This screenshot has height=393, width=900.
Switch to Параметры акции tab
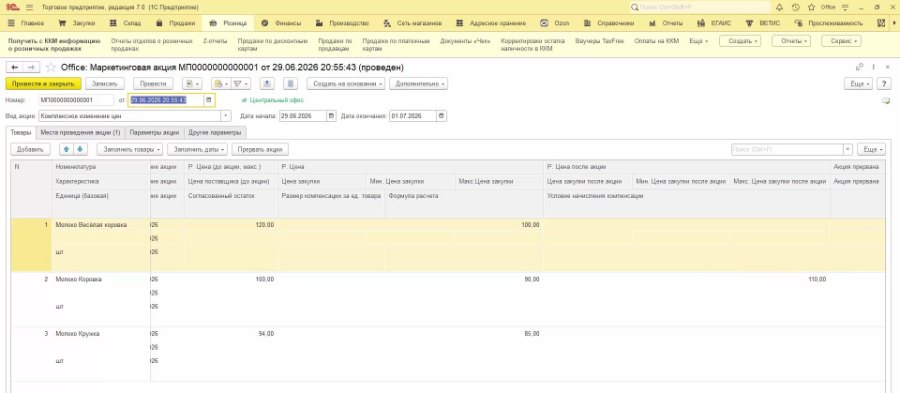click(154, 133)
